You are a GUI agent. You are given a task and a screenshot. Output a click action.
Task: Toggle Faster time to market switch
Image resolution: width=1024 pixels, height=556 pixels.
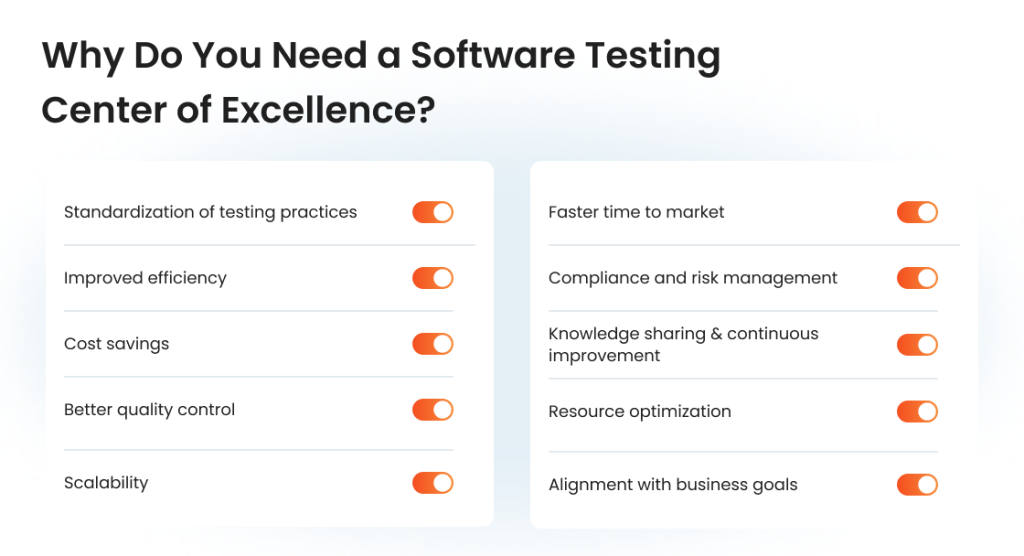tap(917, 212)
